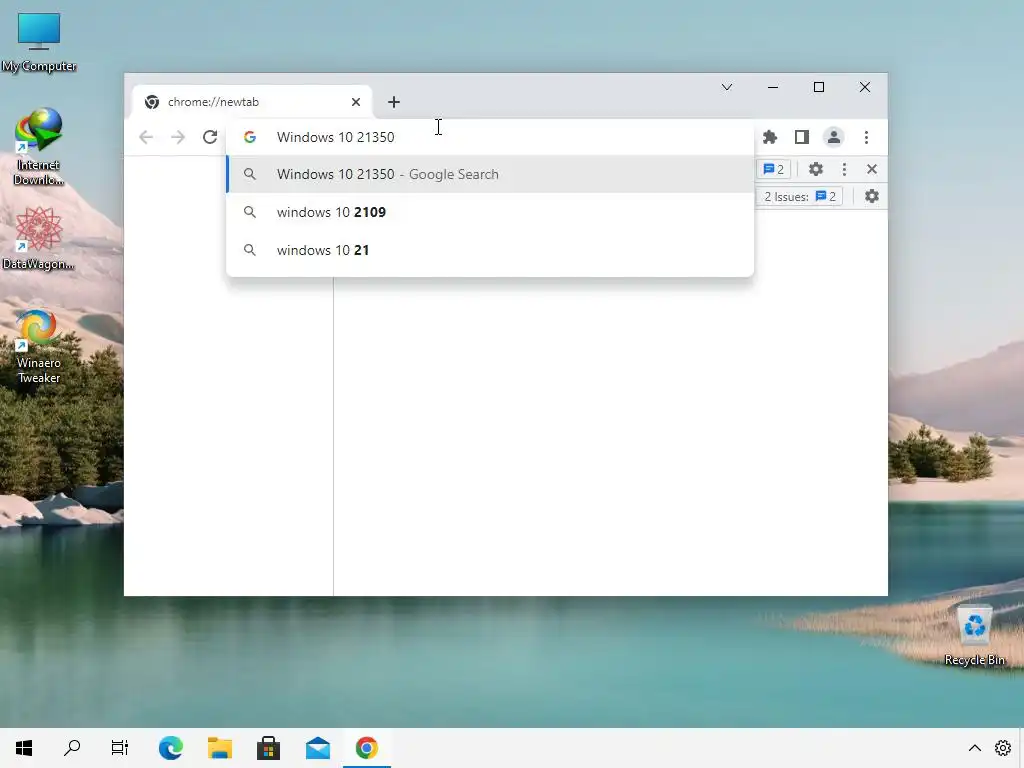Open Task View on taskbar
Image resolution: width=1024 pixels, height=768 pixels.
pyautogui.click(x=120, y=748)
